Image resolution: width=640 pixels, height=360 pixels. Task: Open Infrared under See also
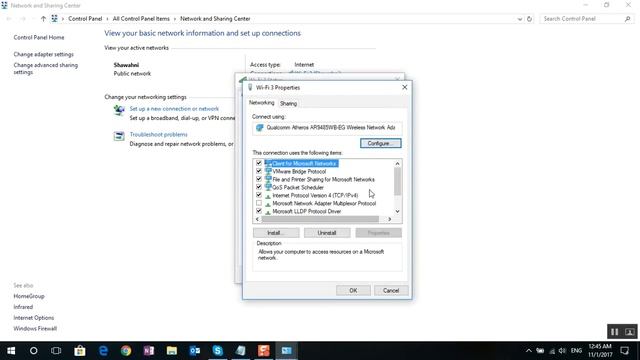(x=23, y=307)
